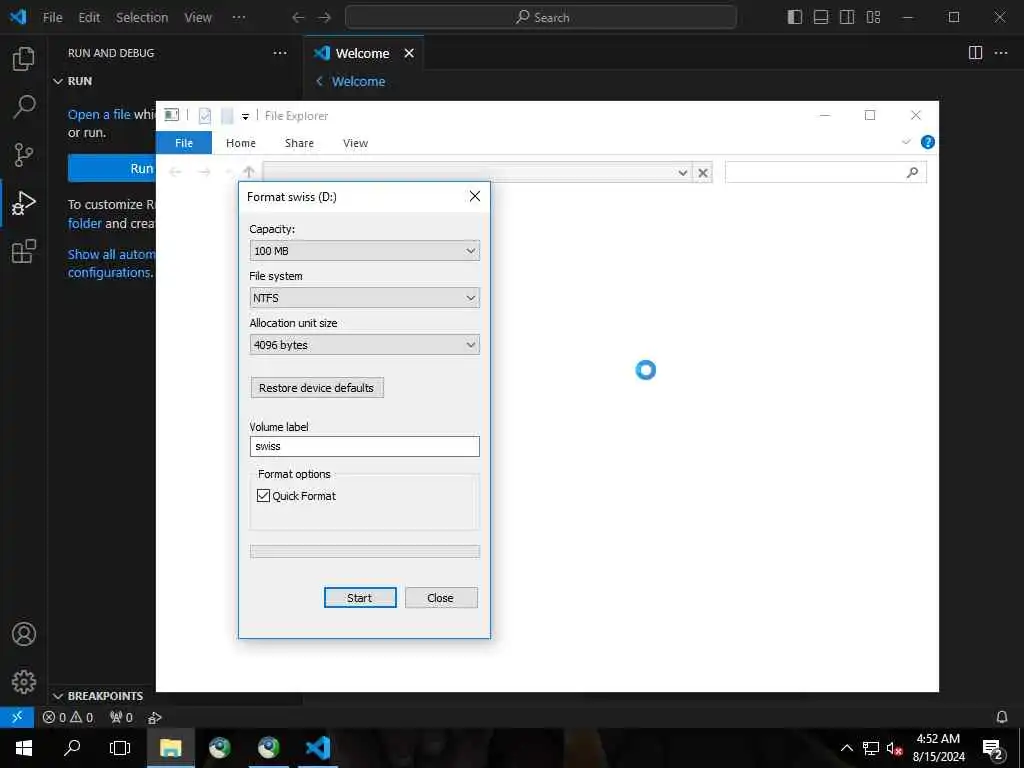The image size is (1024, 768).
Task: Open the Capacity dropdown
Action: point(364,251)
